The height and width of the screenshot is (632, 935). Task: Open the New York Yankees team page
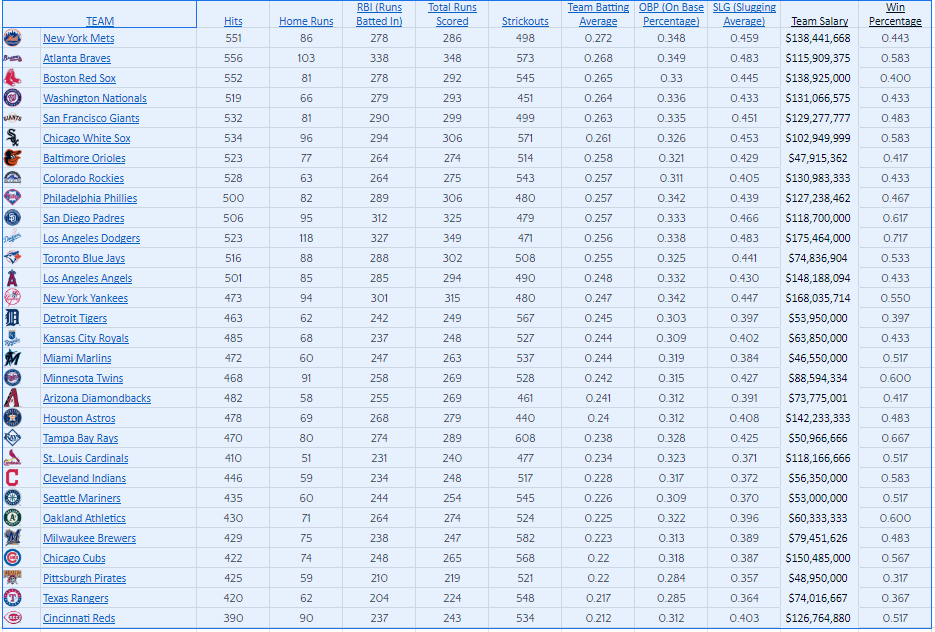click(84, 298)
